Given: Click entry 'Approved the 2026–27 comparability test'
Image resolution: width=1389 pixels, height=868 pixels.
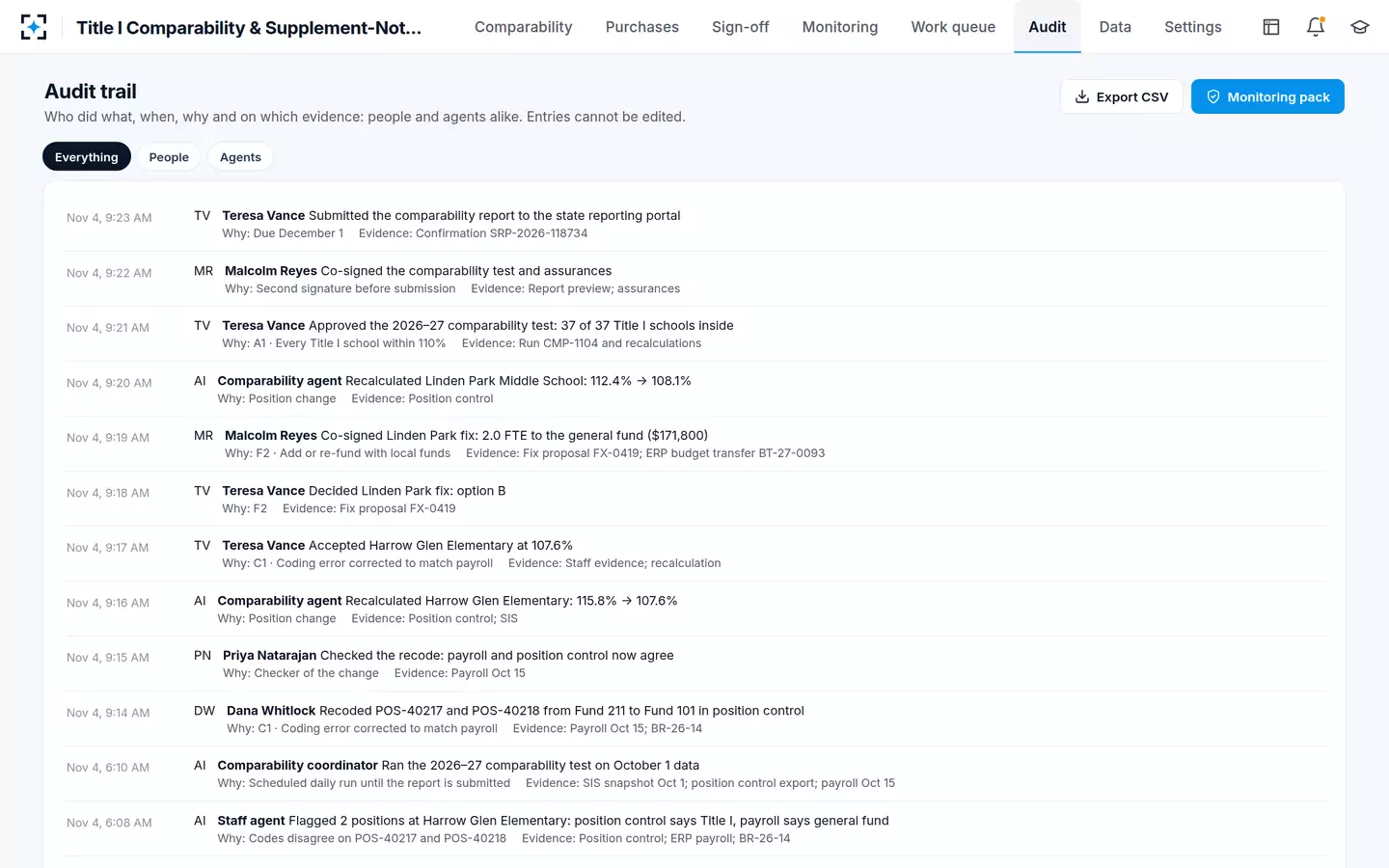Looking at the screenshot, I should [x=695, y=335].
